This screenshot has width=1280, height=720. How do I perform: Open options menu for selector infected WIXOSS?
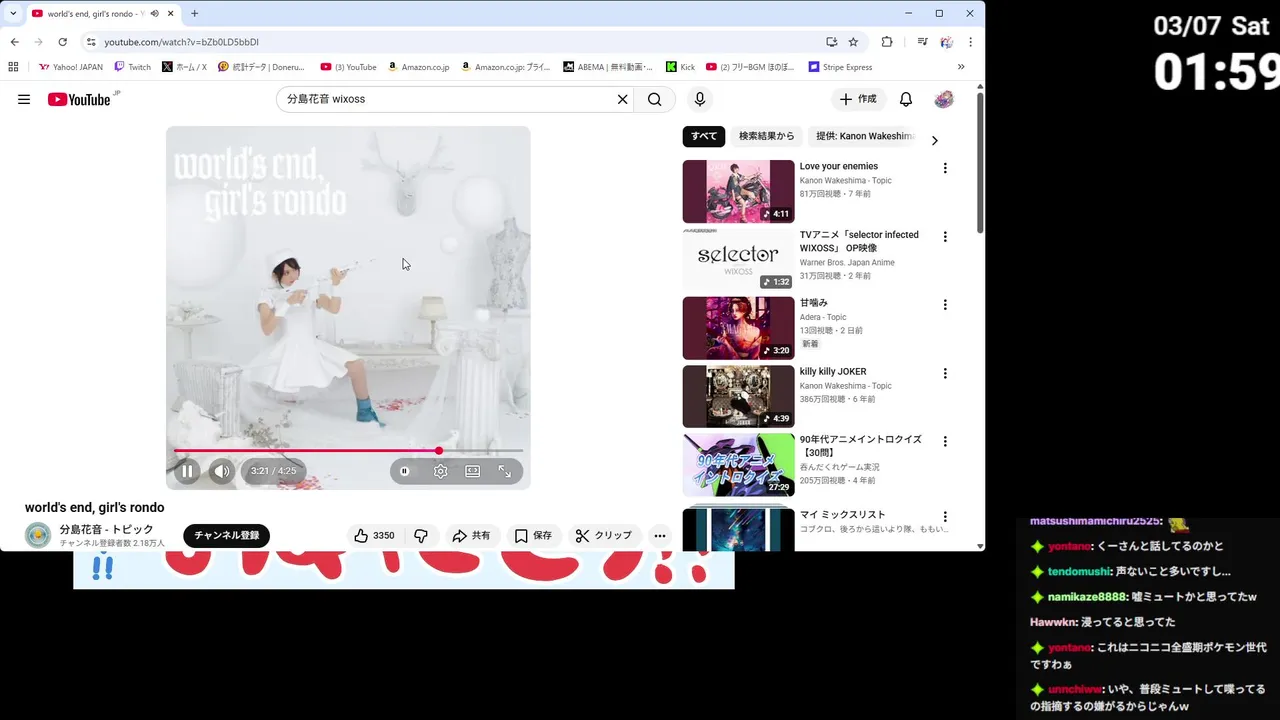tap(945, 237)
